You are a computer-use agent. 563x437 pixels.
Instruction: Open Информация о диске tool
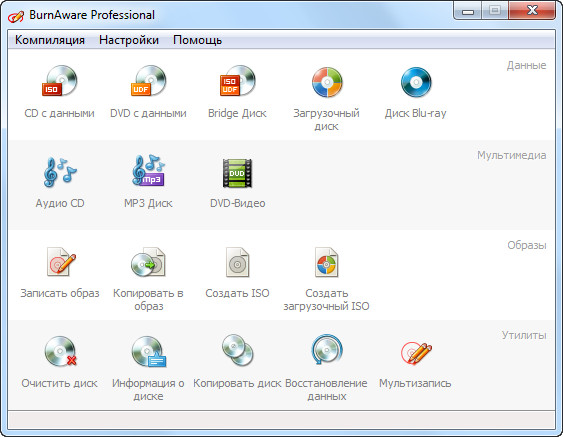[148, 351]
